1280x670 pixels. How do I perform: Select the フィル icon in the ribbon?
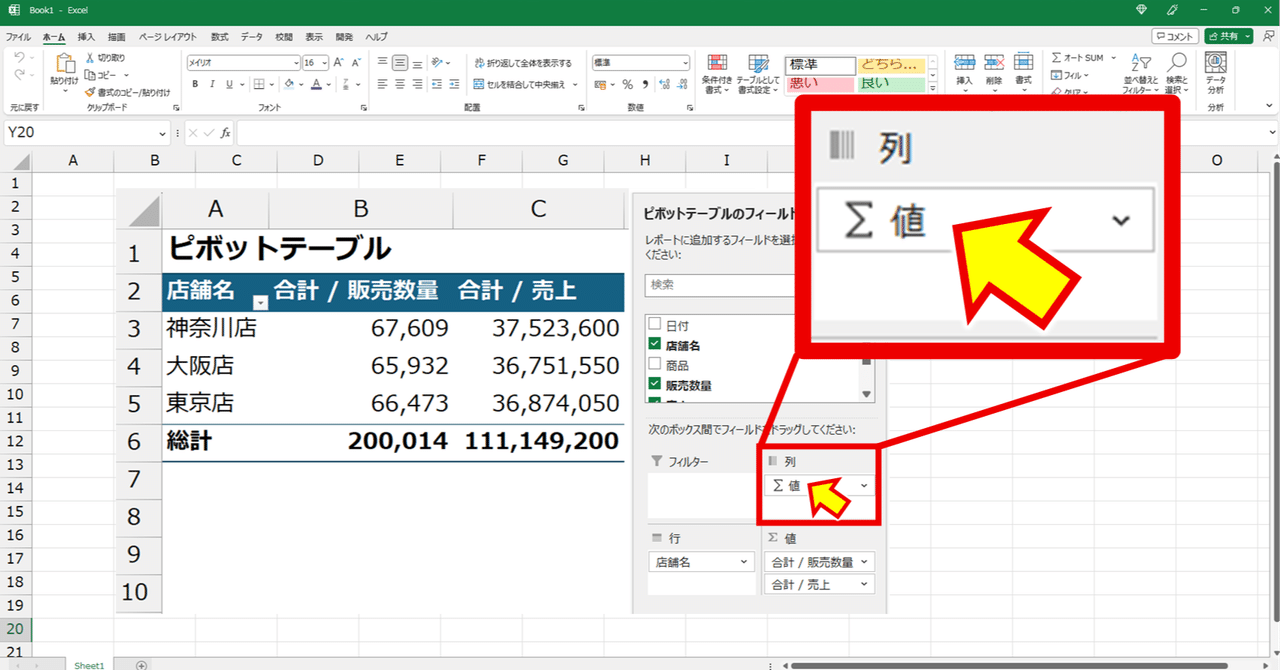click(1056, 75)
